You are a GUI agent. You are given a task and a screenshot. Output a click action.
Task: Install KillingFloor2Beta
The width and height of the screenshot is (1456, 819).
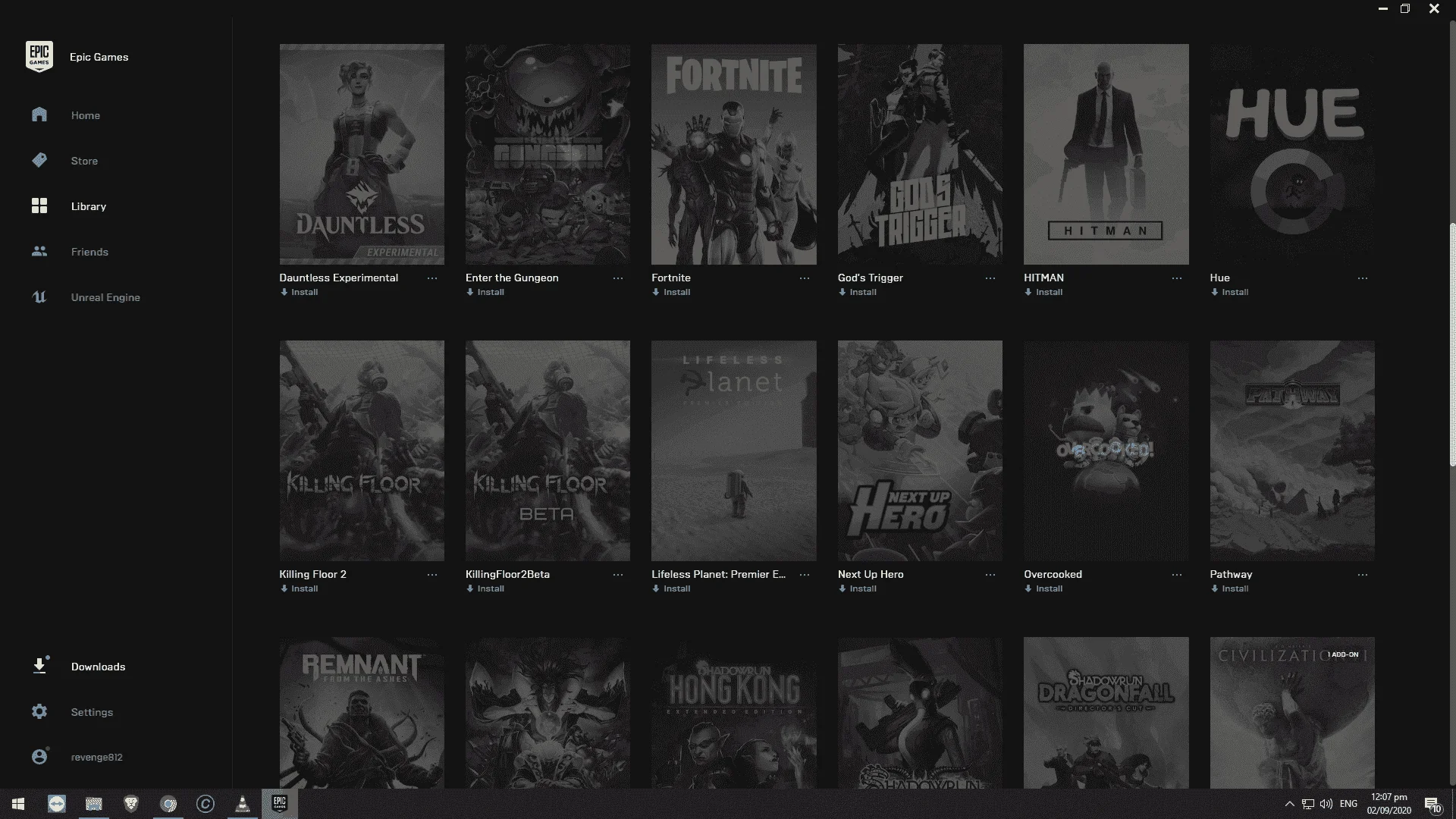pos(485,588)
